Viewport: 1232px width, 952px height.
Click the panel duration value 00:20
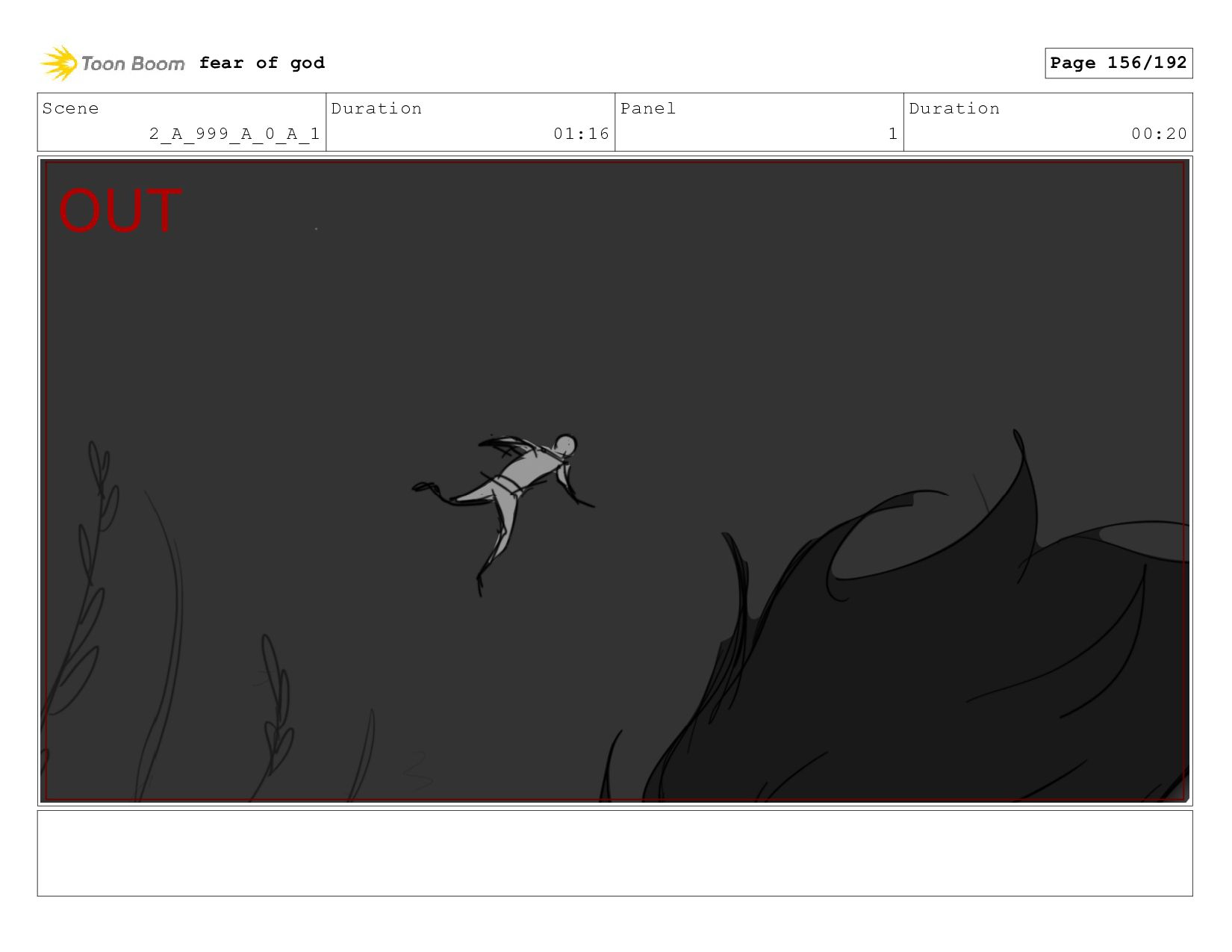pyautogui.click(x=1159, y=134)
